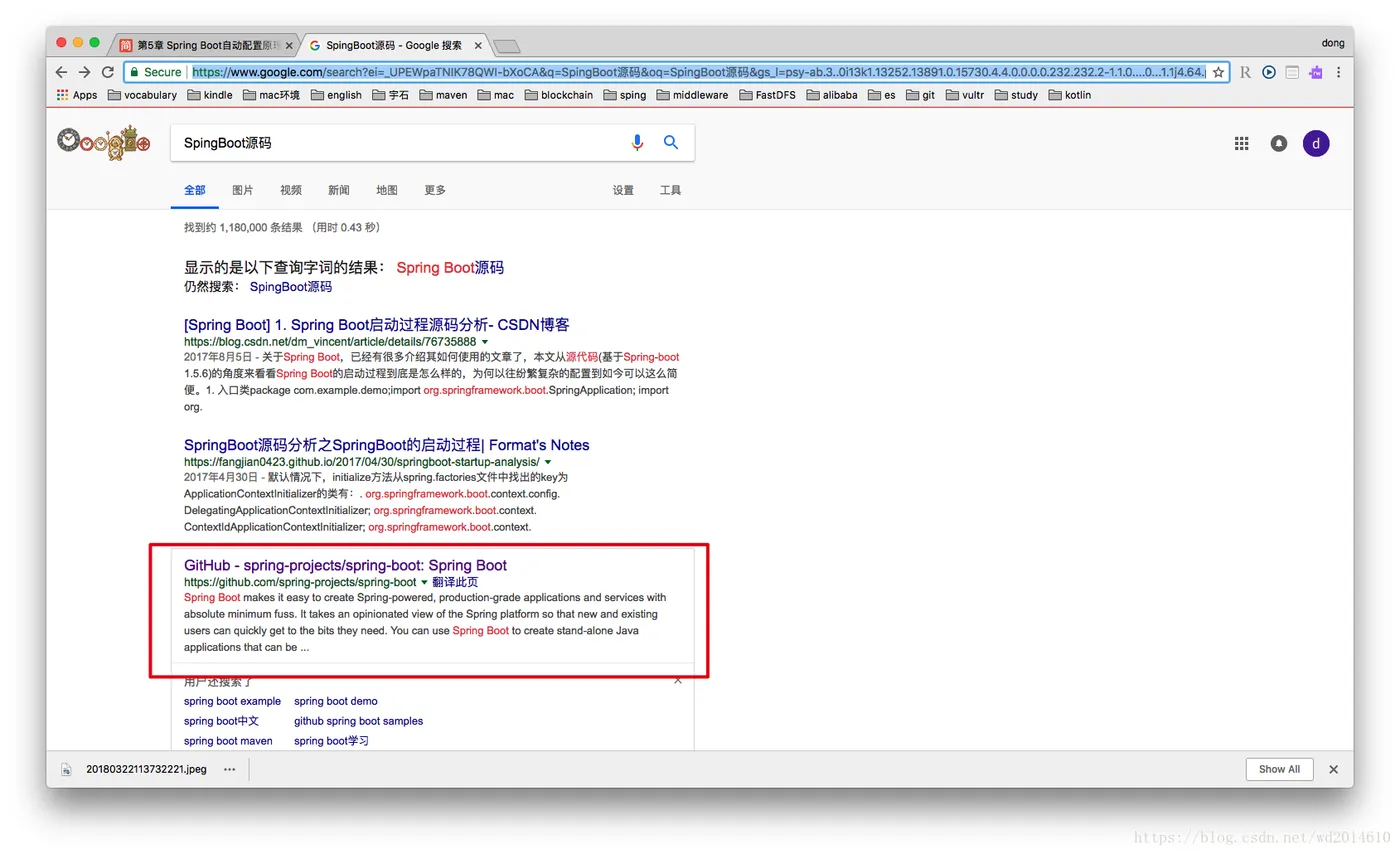
Task: Open the R extension icon in toolbar
Action: pyautogui.click(x=1245, y=72)
